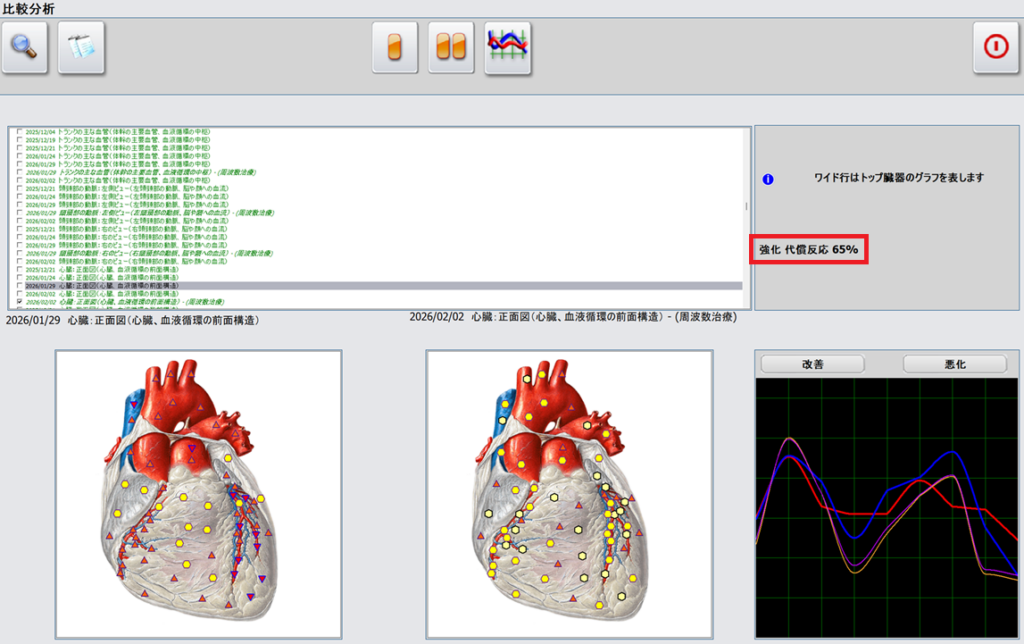This screenshot has height=644, width=1024.
Task: Click the red power exit button
Action: point(996,47)
